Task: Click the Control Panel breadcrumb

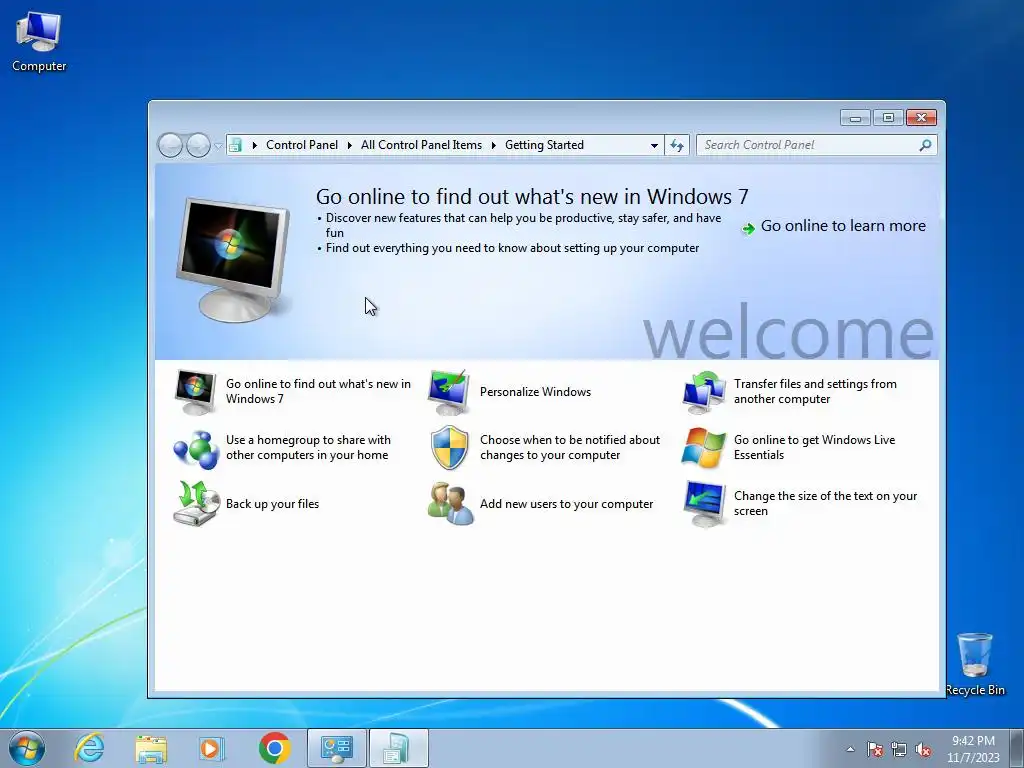Action: coord(302,145)
